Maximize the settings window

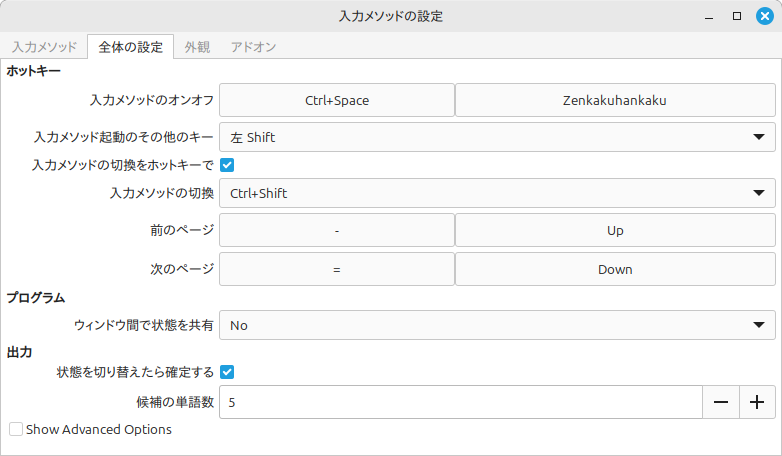pos(737,16)
